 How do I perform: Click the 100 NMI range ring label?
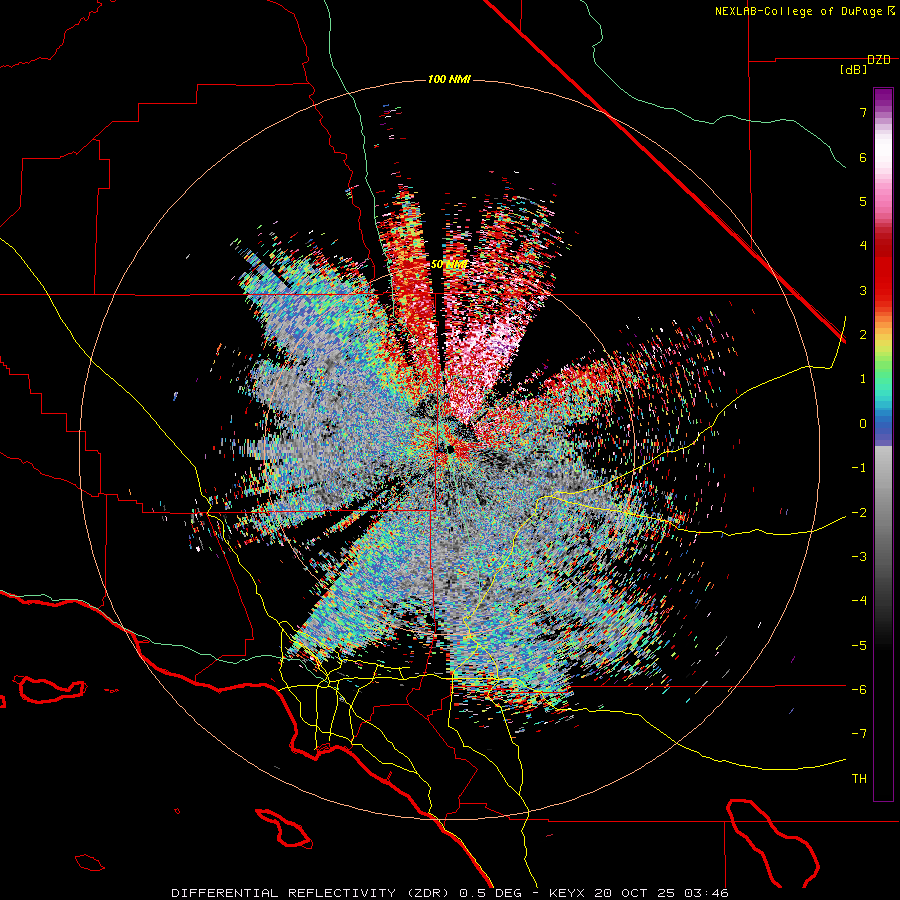(449, 79)
